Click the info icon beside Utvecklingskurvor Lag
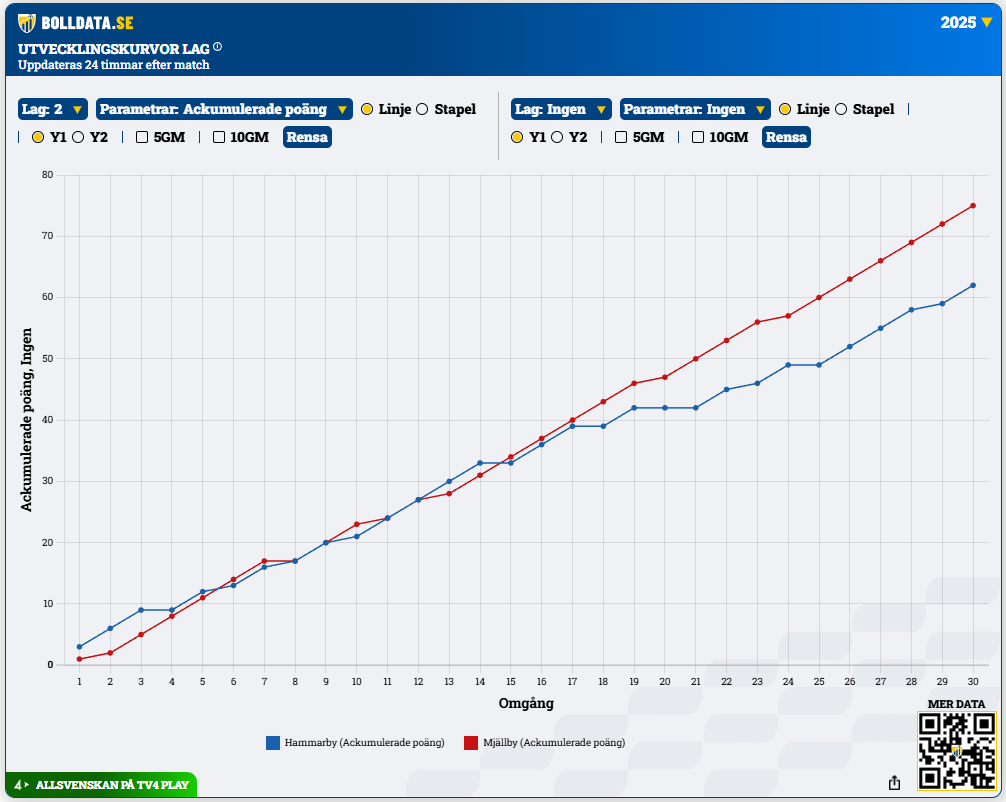The height and width of the screenshot is (802, 1006). tap(217, 47)
